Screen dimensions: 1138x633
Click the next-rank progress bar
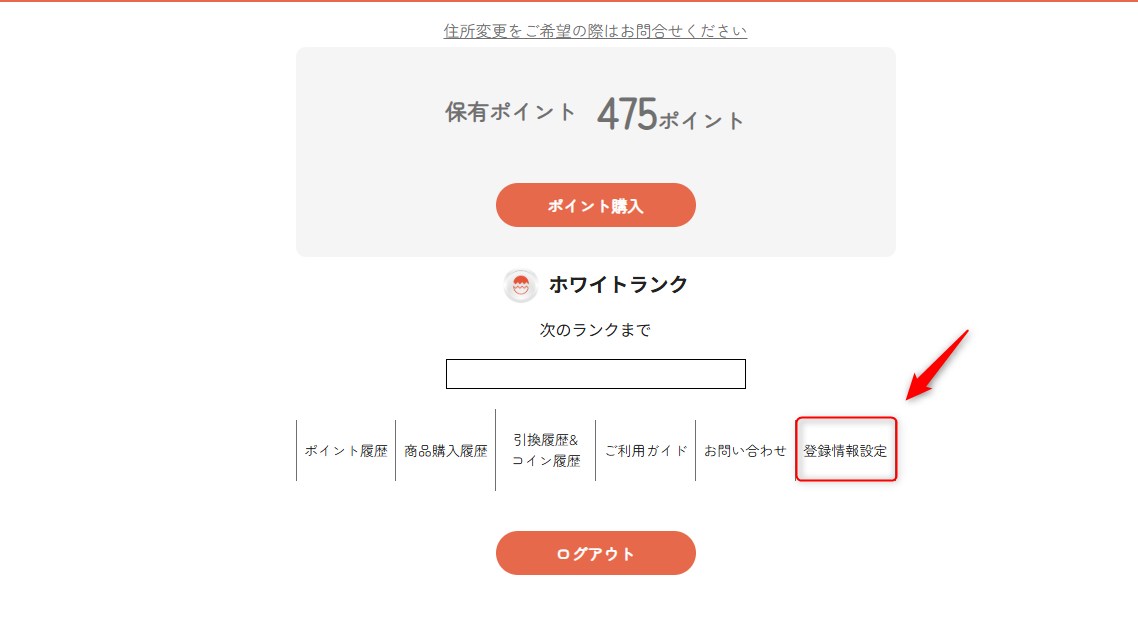point(596,374)
